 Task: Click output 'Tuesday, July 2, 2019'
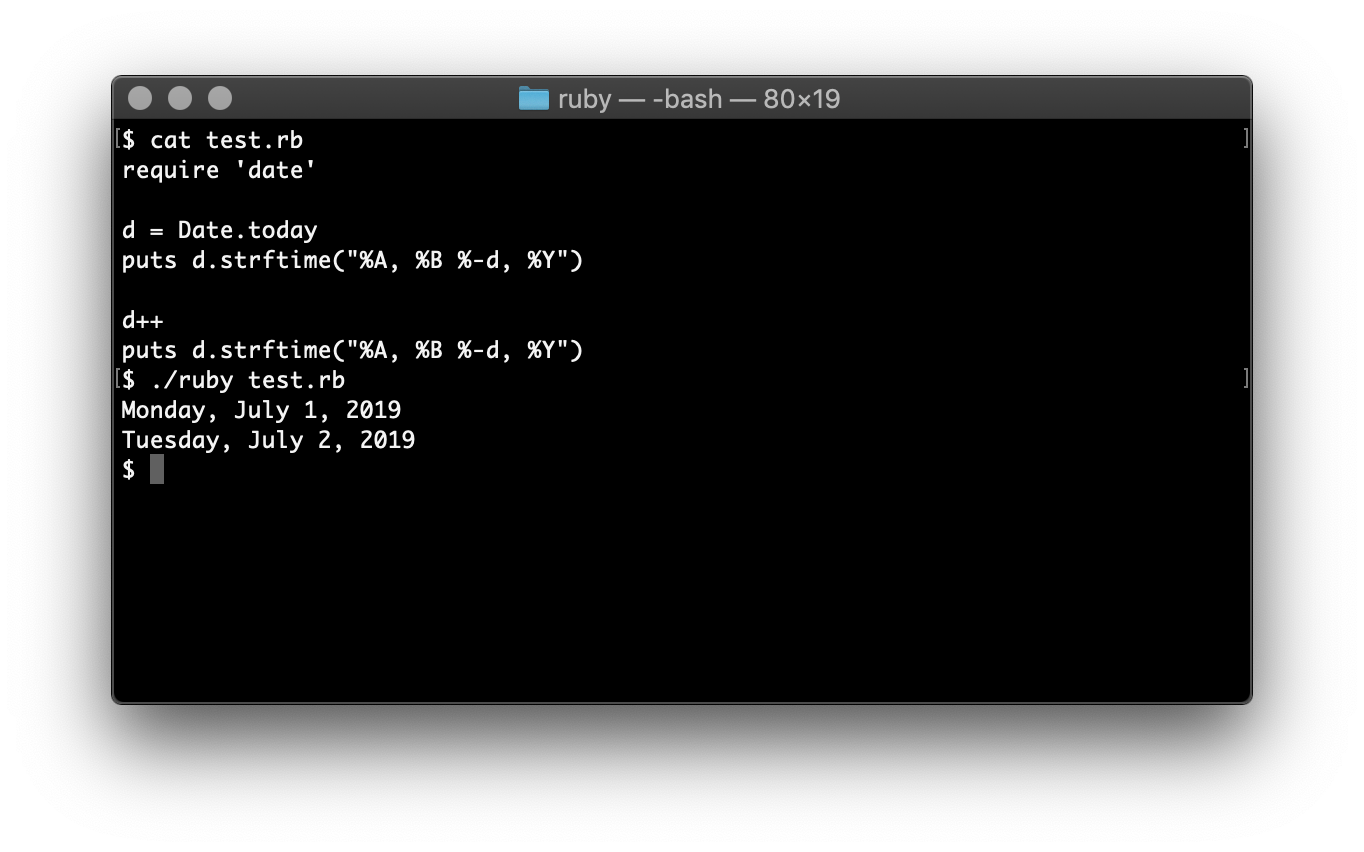pyautogui.click(x=268, y=440)
